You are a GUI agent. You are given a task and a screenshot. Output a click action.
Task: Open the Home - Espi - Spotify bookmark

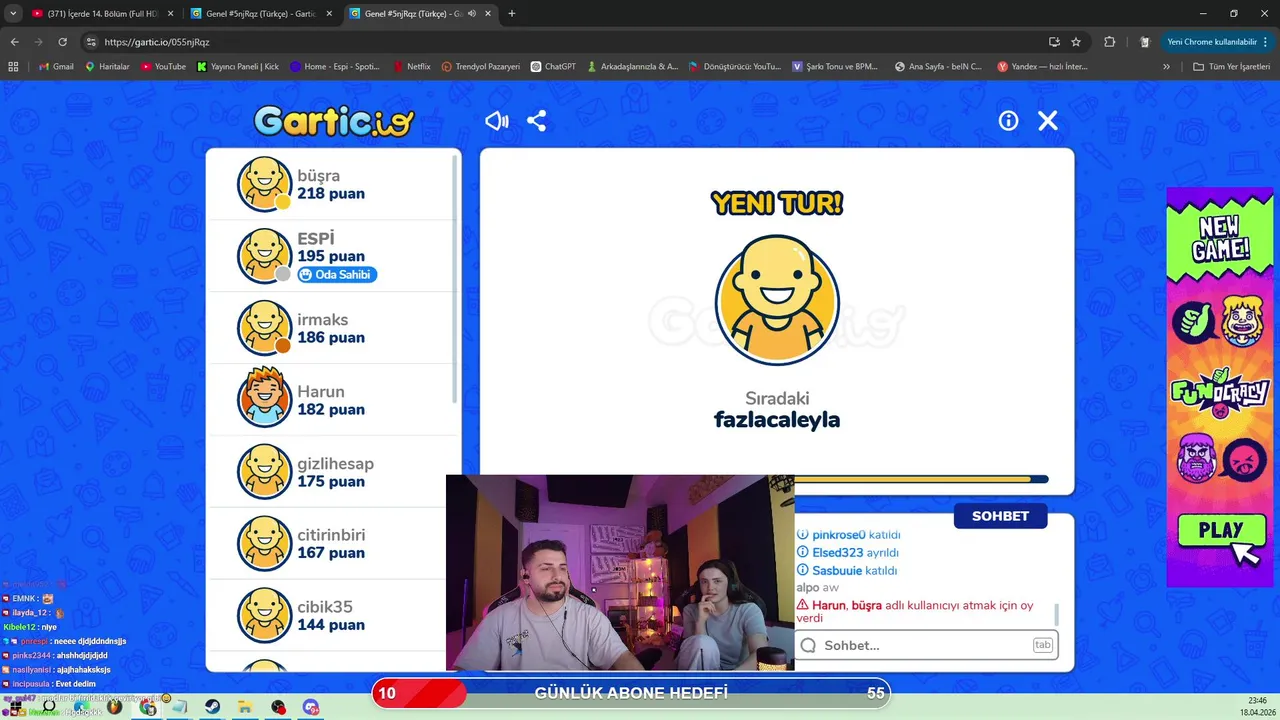pyautogui.click(x=335, y=67)
